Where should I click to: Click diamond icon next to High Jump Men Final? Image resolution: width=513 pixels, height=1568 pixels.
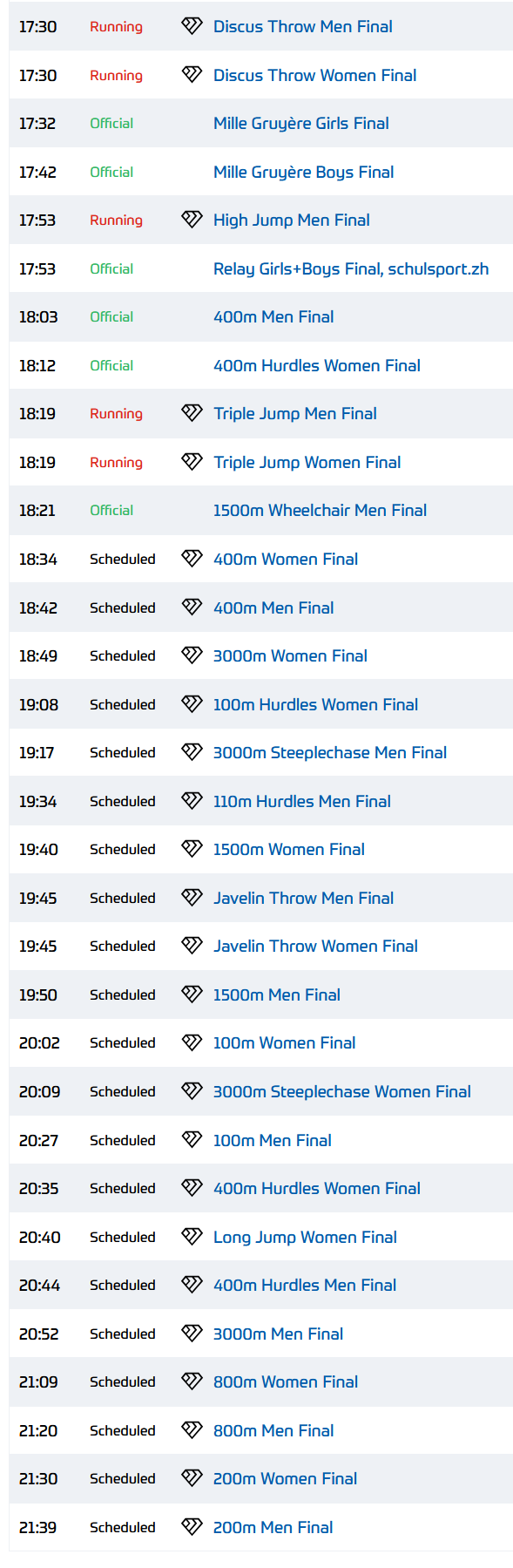(192, 220)
